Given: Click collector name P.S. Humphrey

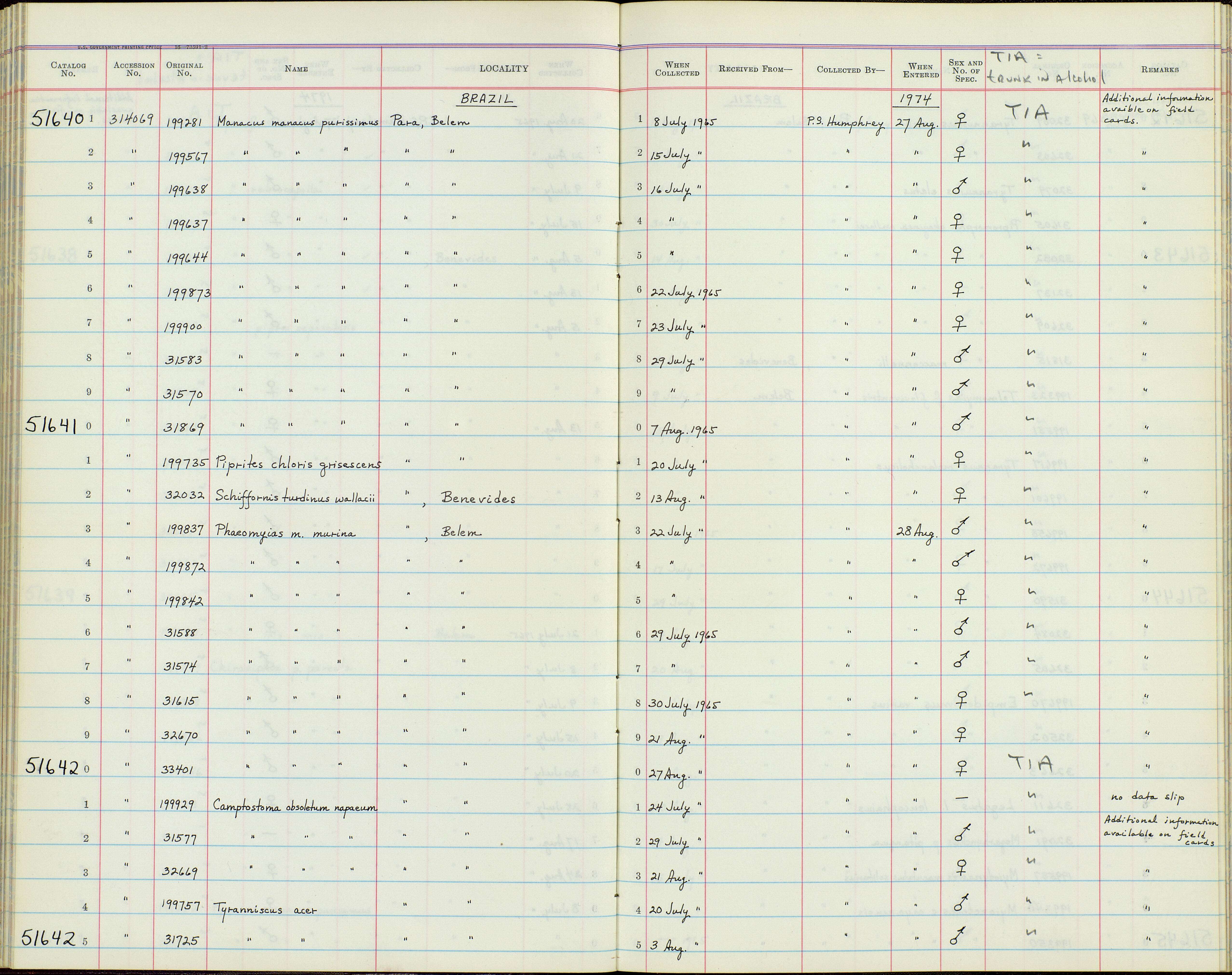Looking at the screenshot, I should [x=846, y=122].
